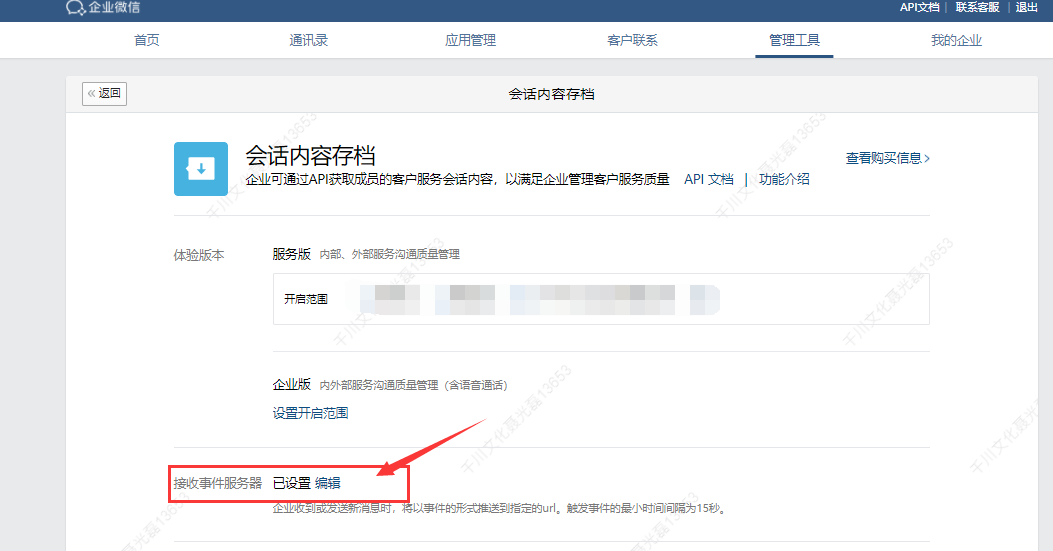Open the API 文档 link beside description
Screen dimensions: 1053x551
point(708,179)
